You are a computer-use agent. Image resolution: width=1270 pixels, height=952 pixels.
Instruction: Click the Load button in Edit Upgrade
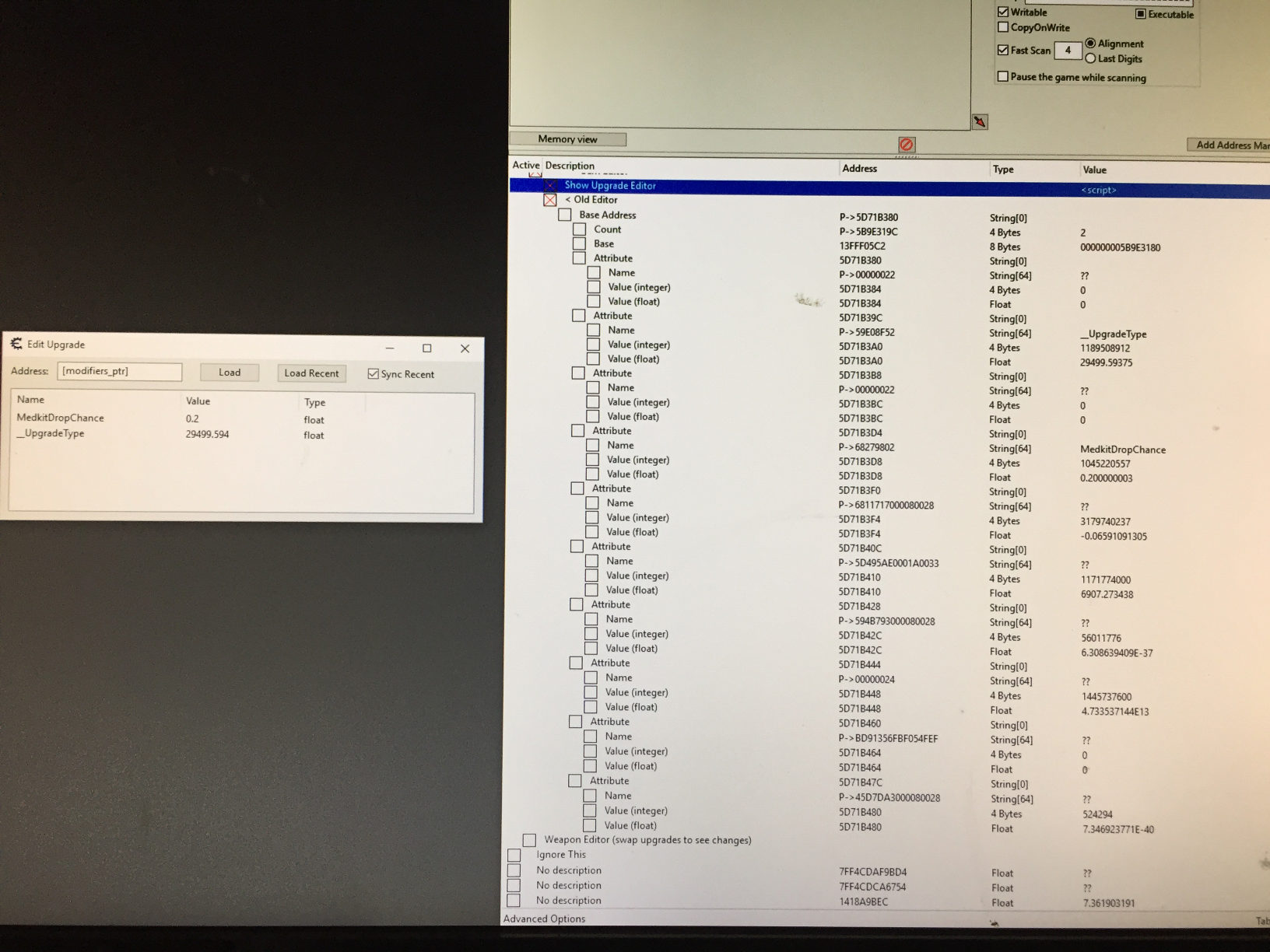[230, 373]
